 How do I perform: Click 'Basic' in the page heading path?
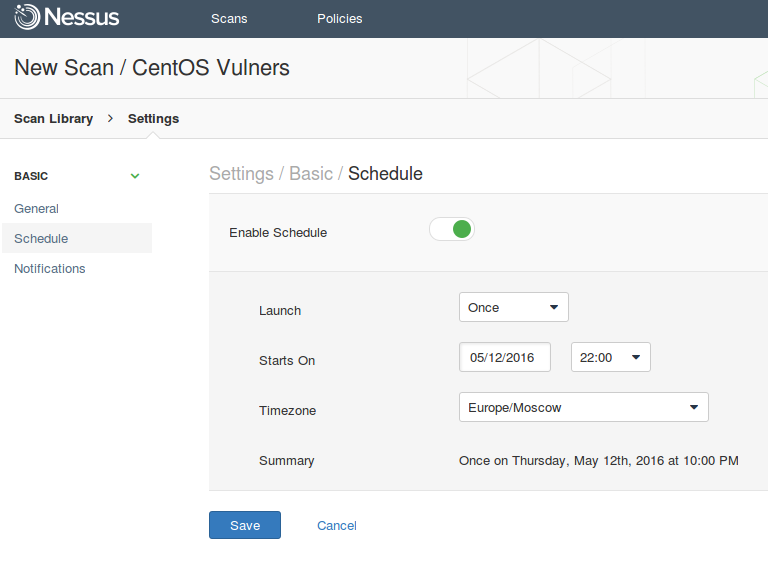point(311,174)
